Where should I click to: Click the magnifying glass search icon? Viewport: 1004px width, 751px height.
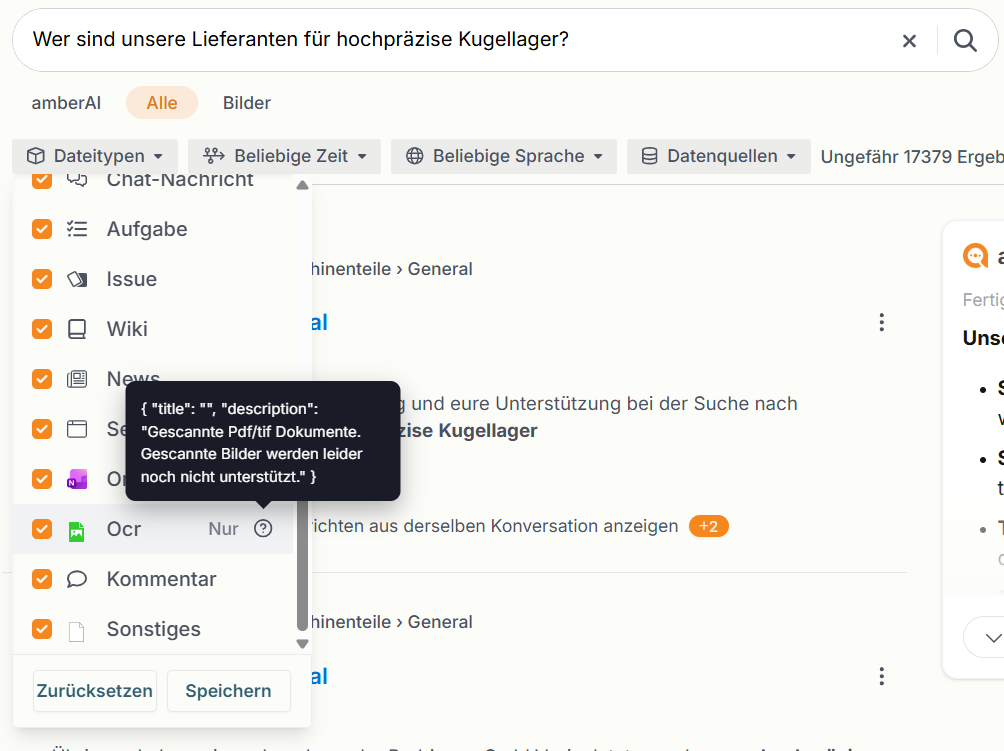point(965,41)
